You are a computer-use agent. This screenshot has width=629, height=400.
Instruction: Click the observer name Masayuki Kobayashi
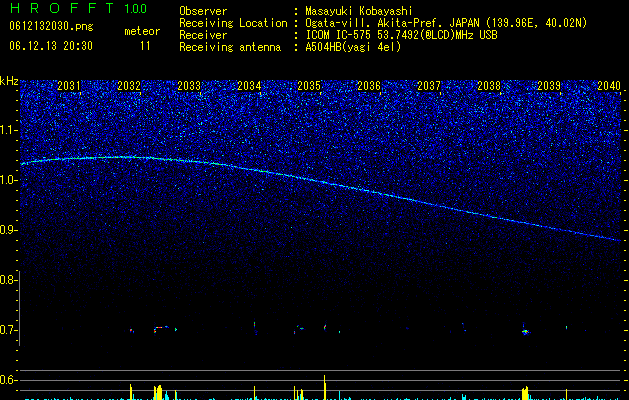(359, 11)
